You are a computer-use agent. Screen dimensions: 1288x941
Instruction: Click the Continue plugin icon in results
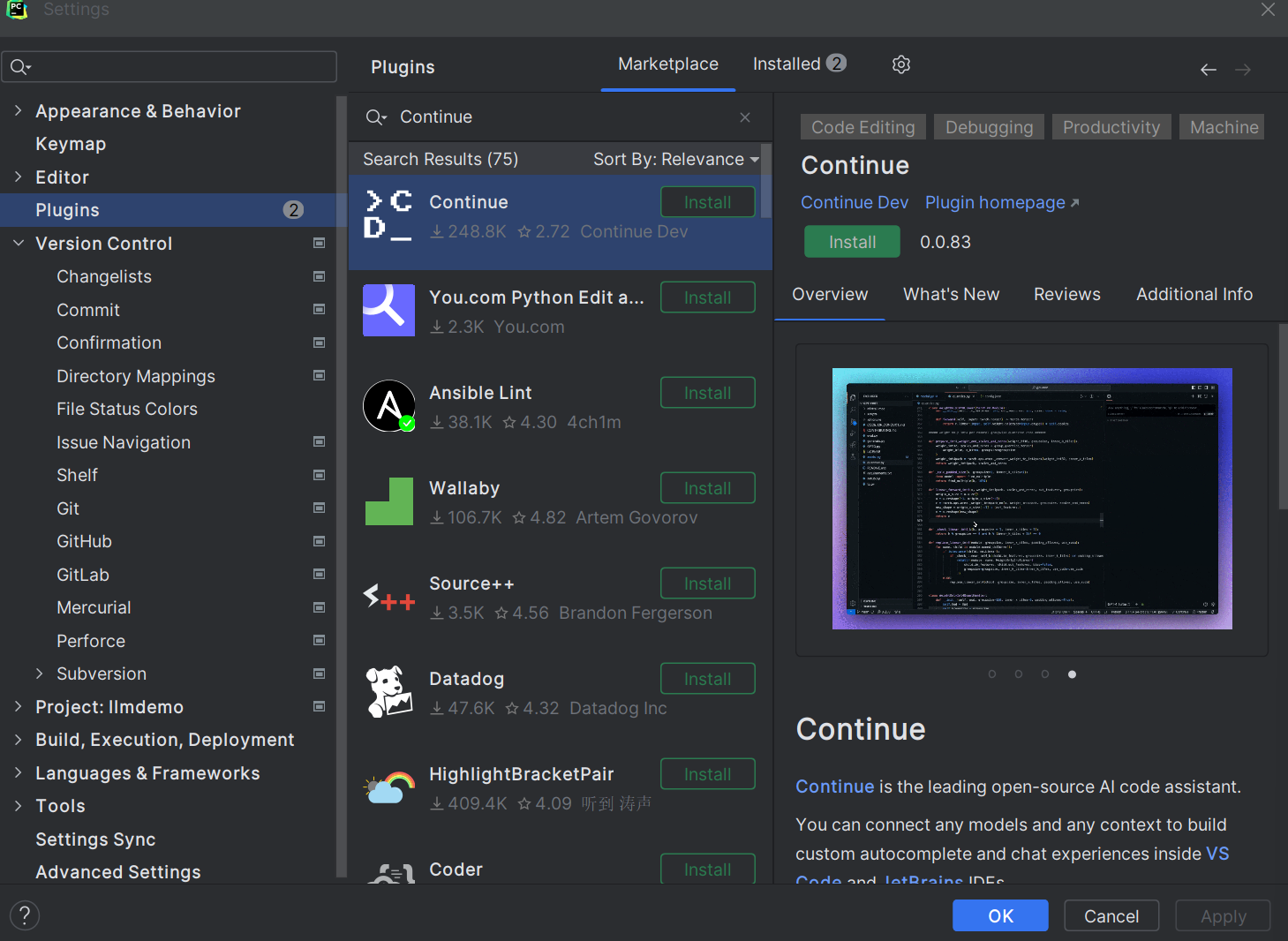388,215
